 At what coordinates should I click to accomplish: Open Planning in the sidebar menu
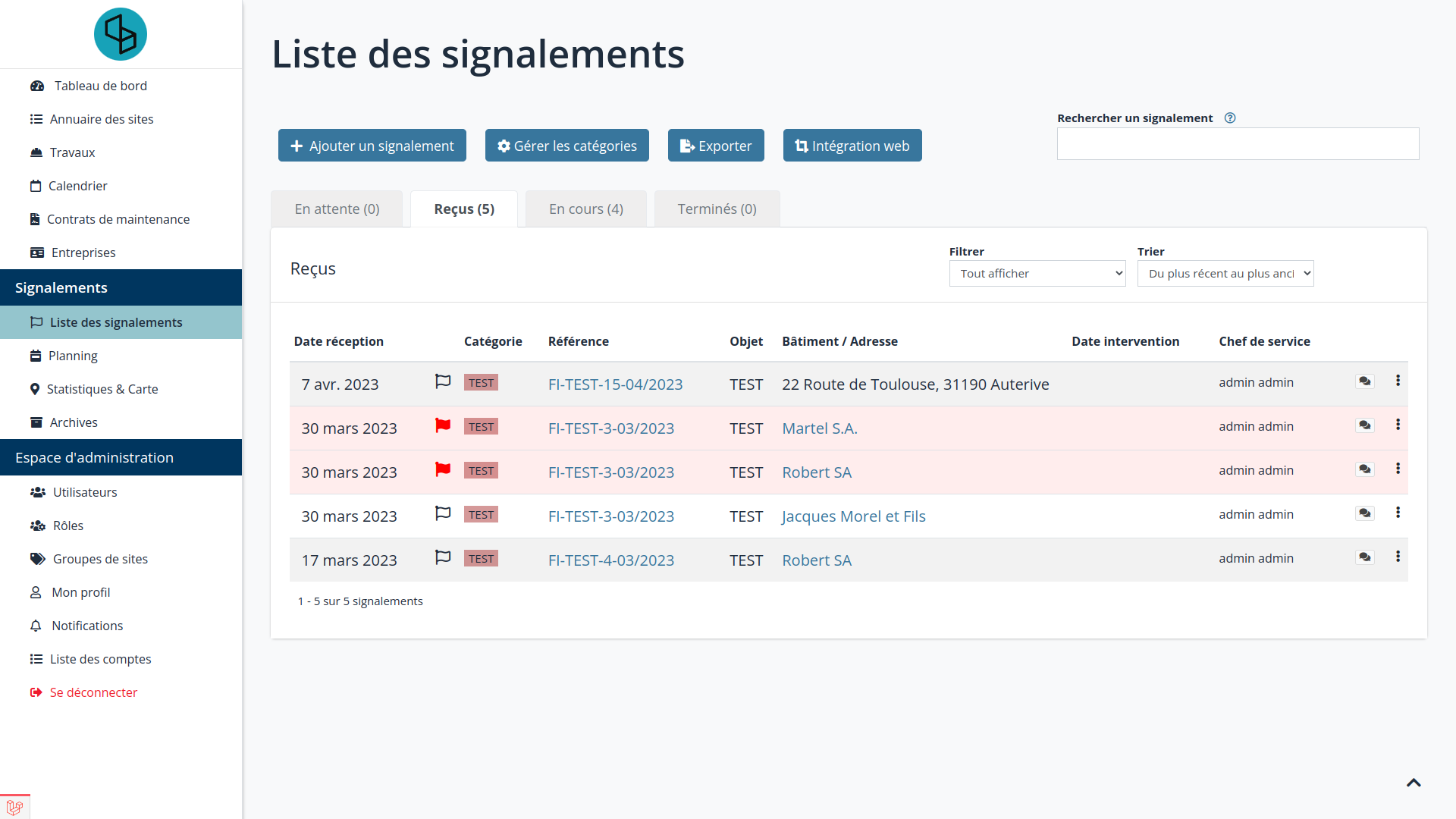[73, 356]
